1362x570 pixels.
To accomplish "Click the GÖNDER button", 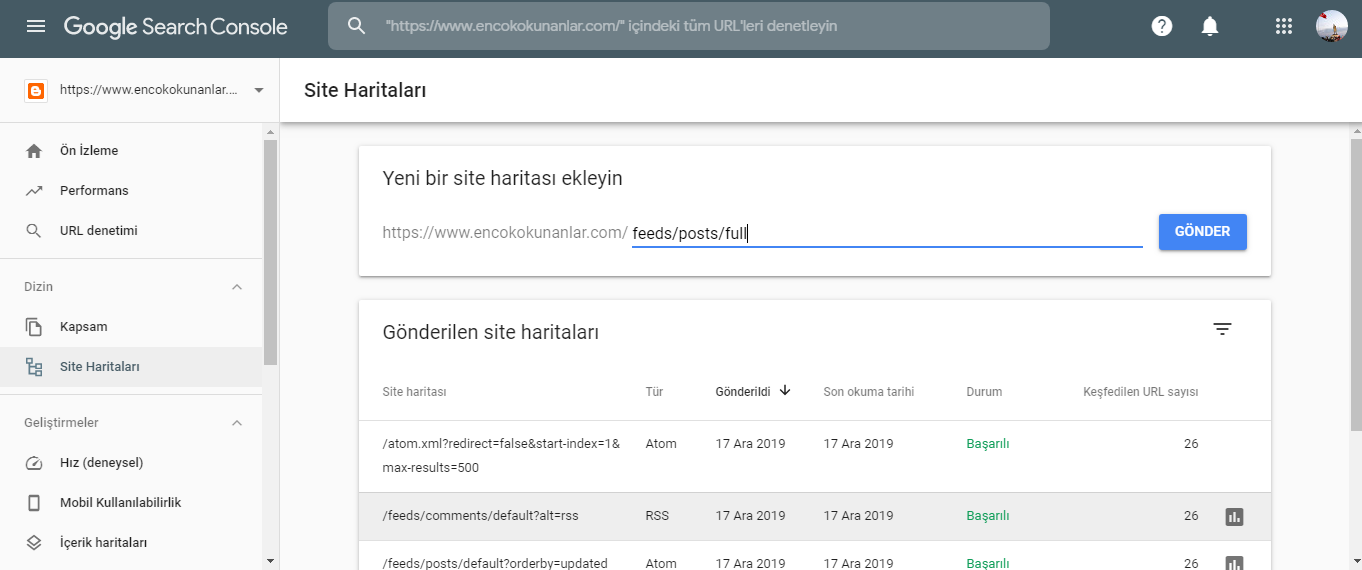I will [x=1203, y=232].
